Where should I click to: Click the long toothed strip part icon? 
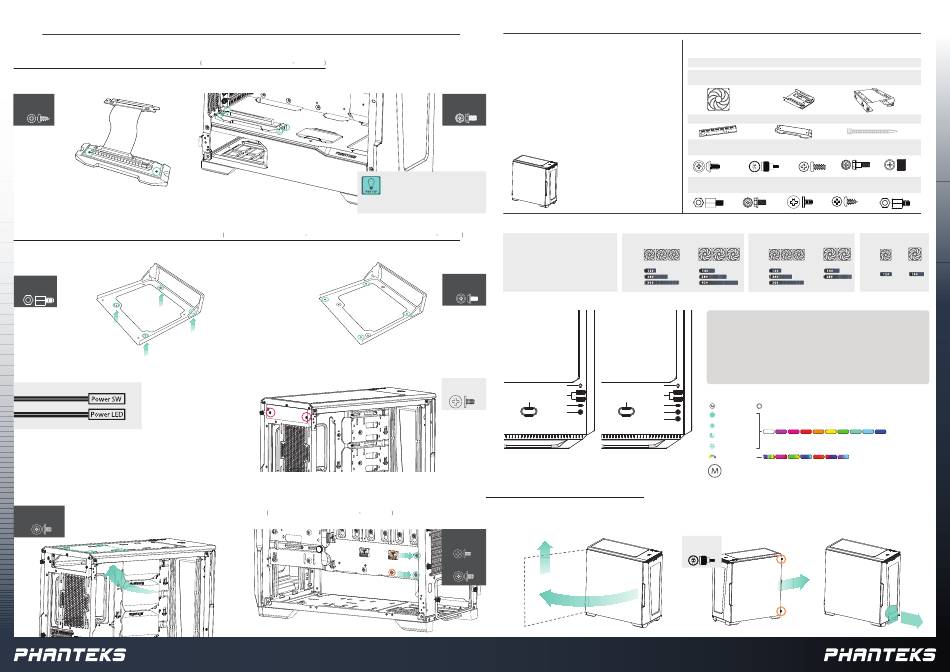pos(717,131)
